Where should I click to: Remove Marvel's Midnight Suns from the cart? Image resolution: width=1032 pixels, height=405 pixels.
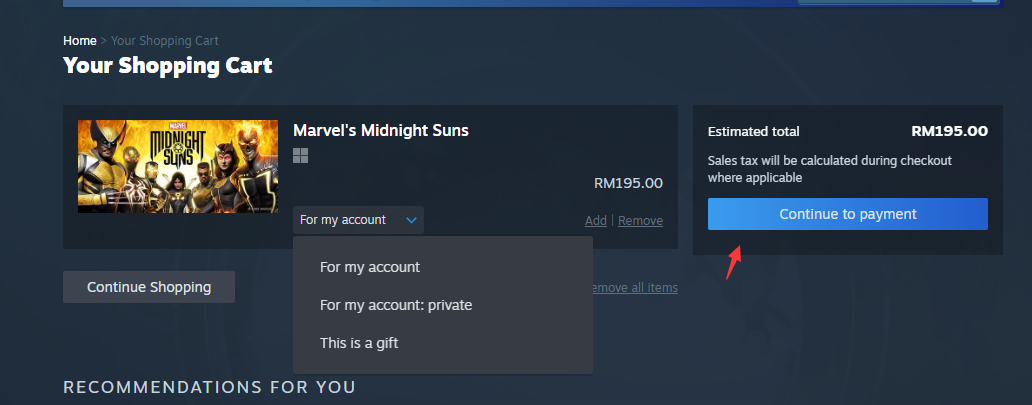point(640,221)
